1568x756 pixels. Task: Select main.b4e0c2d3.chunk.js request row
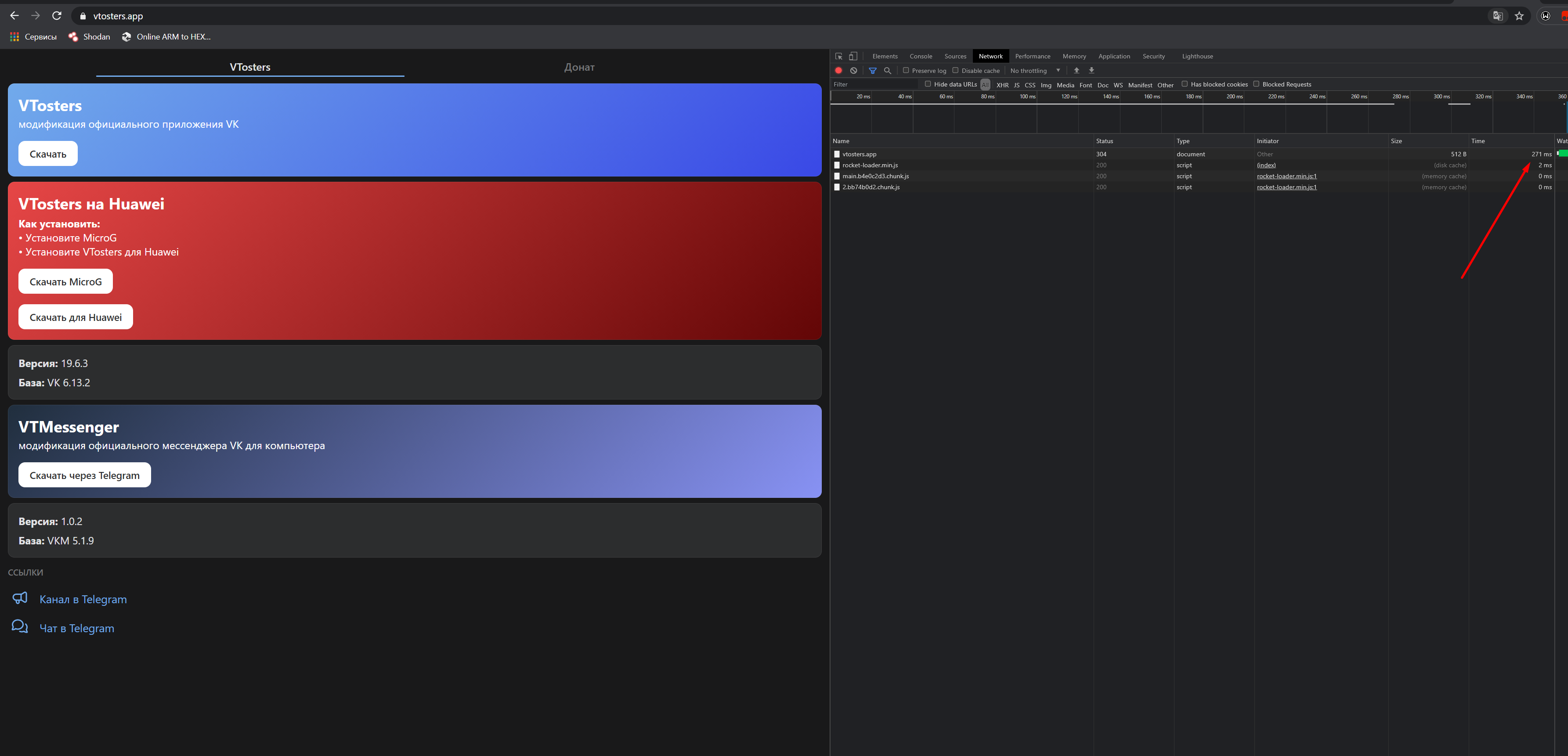click(x=1193, y=176)
